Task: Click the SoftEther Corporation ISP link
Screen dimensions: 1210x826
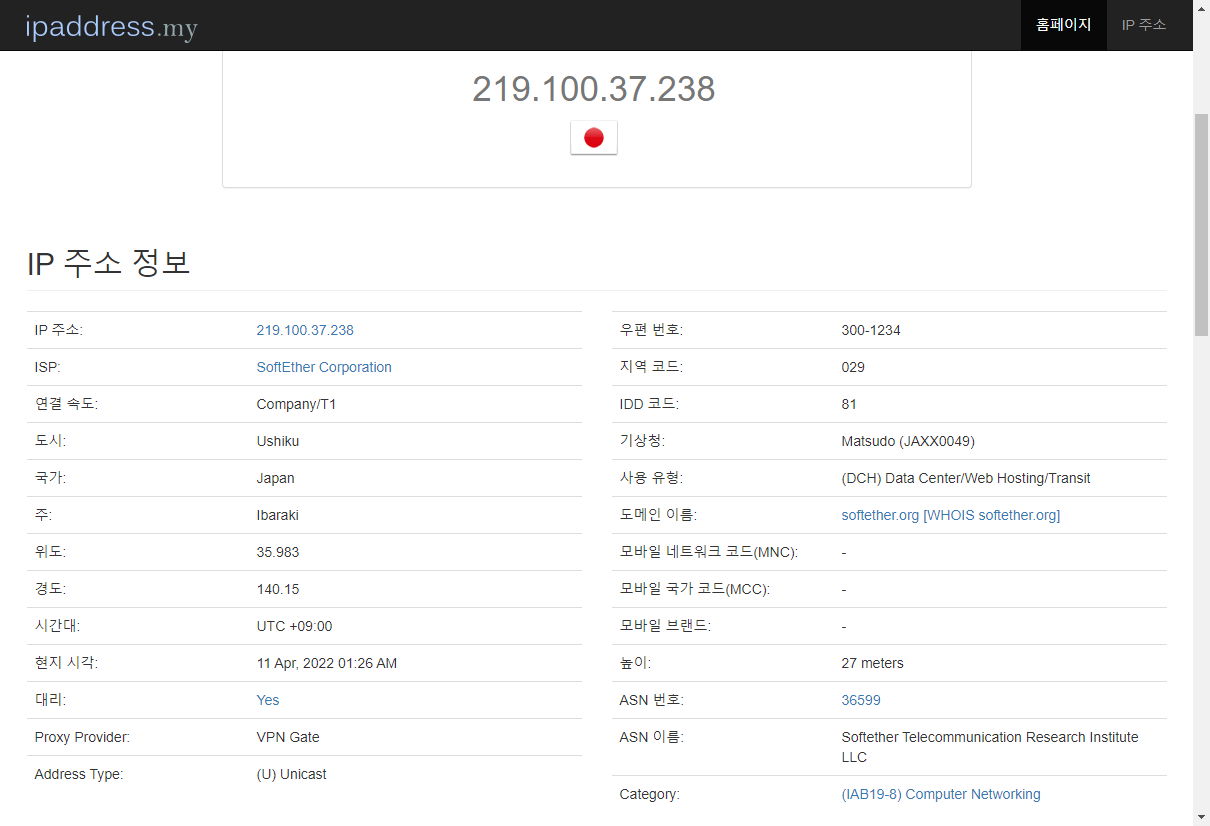Action: pyautogui.click(x=323, y=367)
